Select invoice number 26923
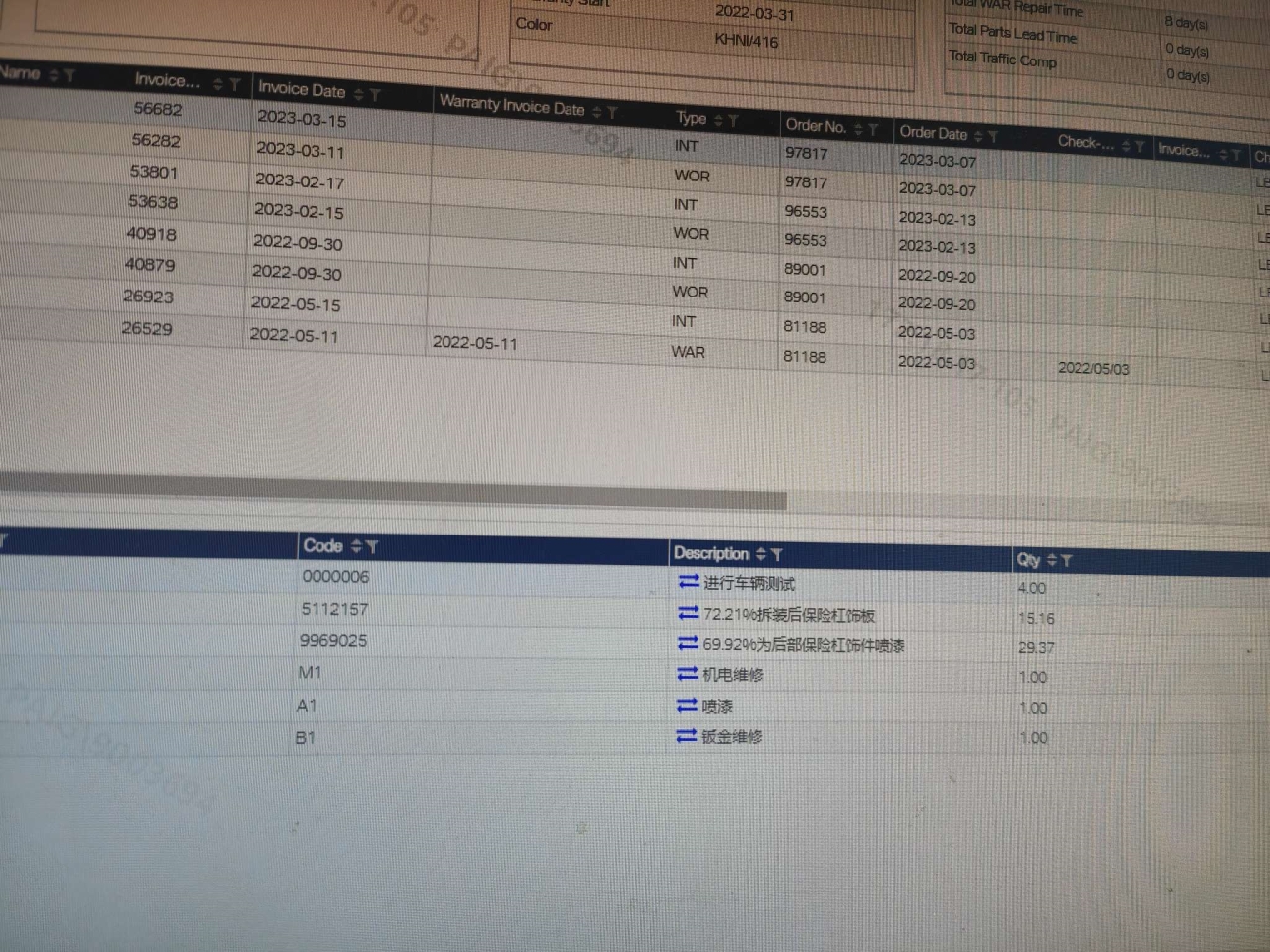Image resolution: width=1270 pixels, height=952 pixels. (148, 297)
